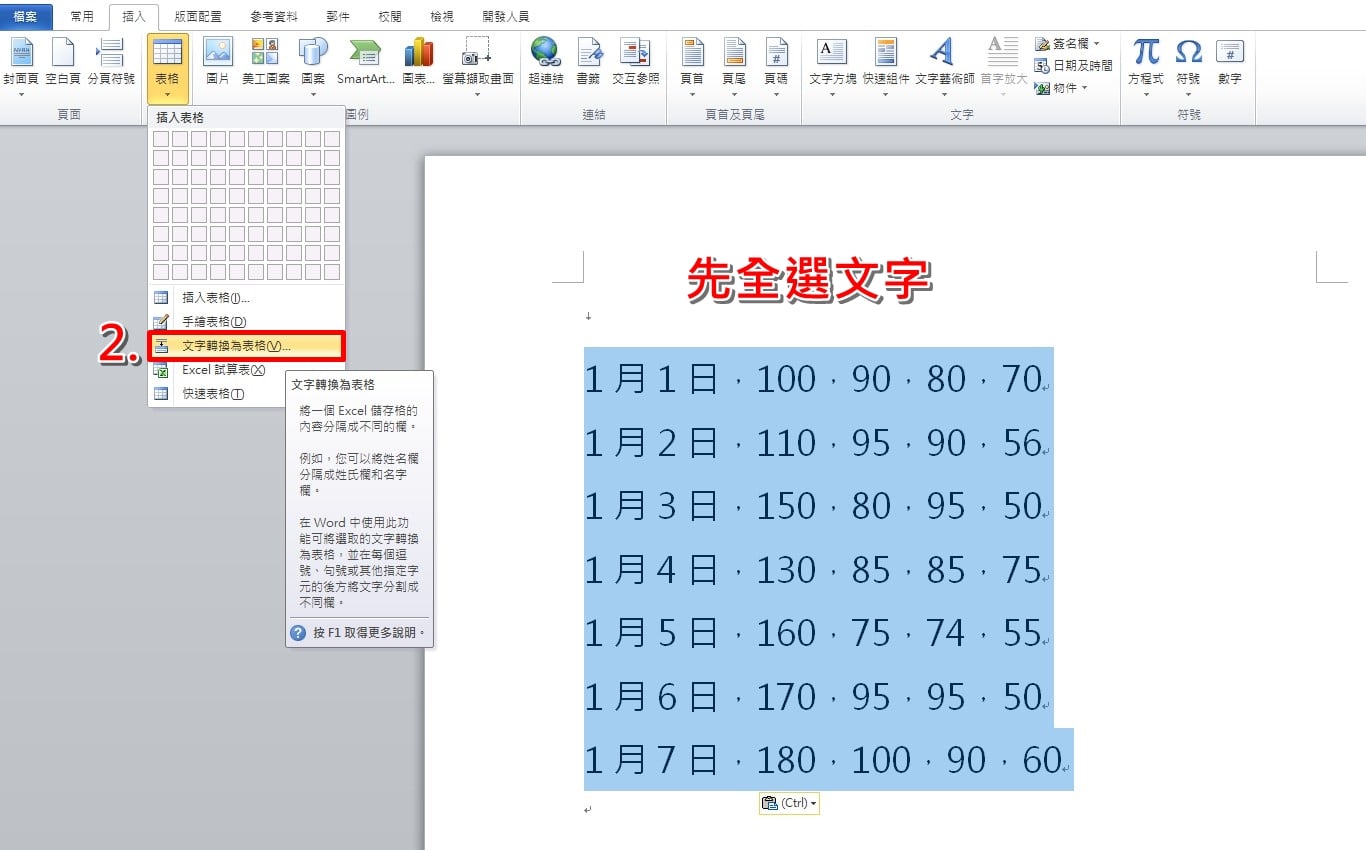Click the 方程式 equation pi icon

(1146, 52)
